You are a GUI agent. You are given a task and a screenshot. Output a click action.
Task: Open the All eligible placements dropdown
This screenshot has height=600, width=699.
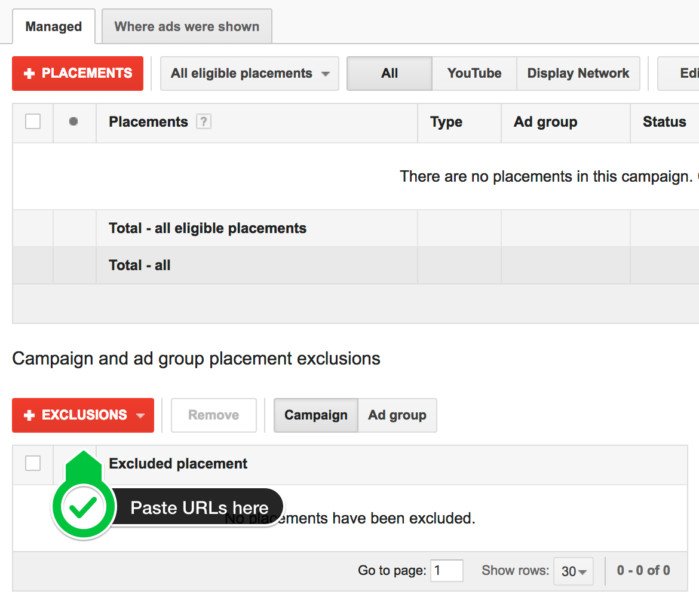(x=249, y=73)
